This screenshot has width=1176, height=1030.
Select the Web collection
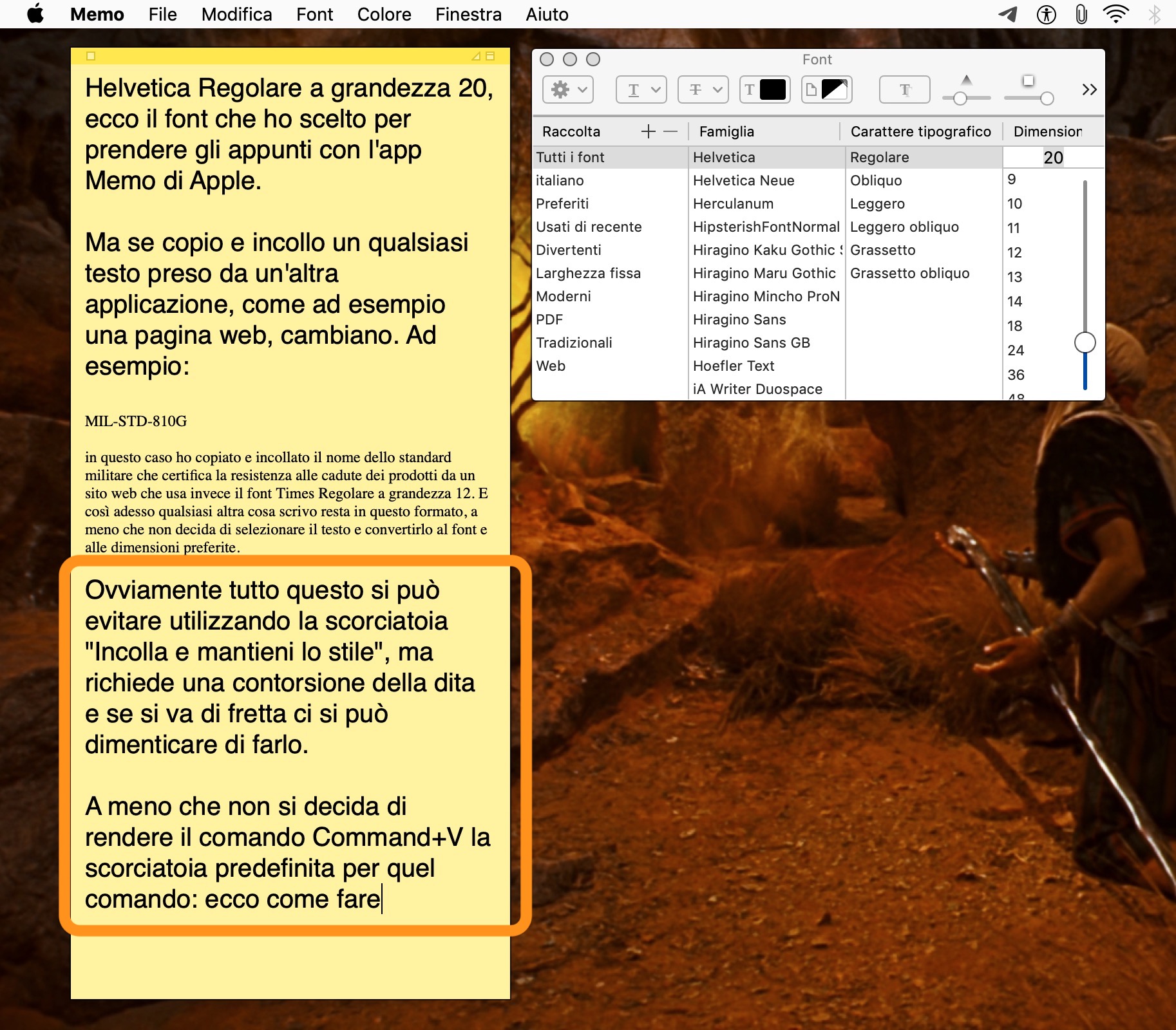610,366
